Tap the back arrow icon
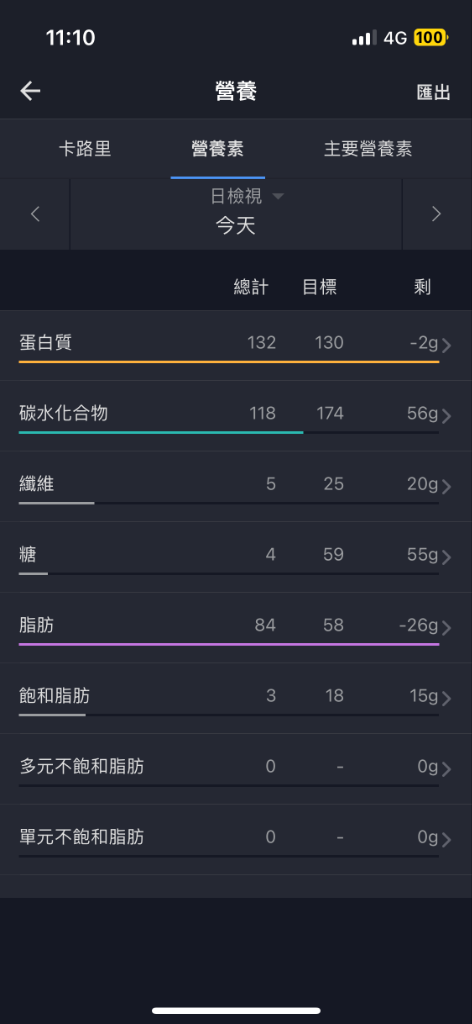This screenshot has height=1024, width=472. pyautogui.click(x=30, y=91)
